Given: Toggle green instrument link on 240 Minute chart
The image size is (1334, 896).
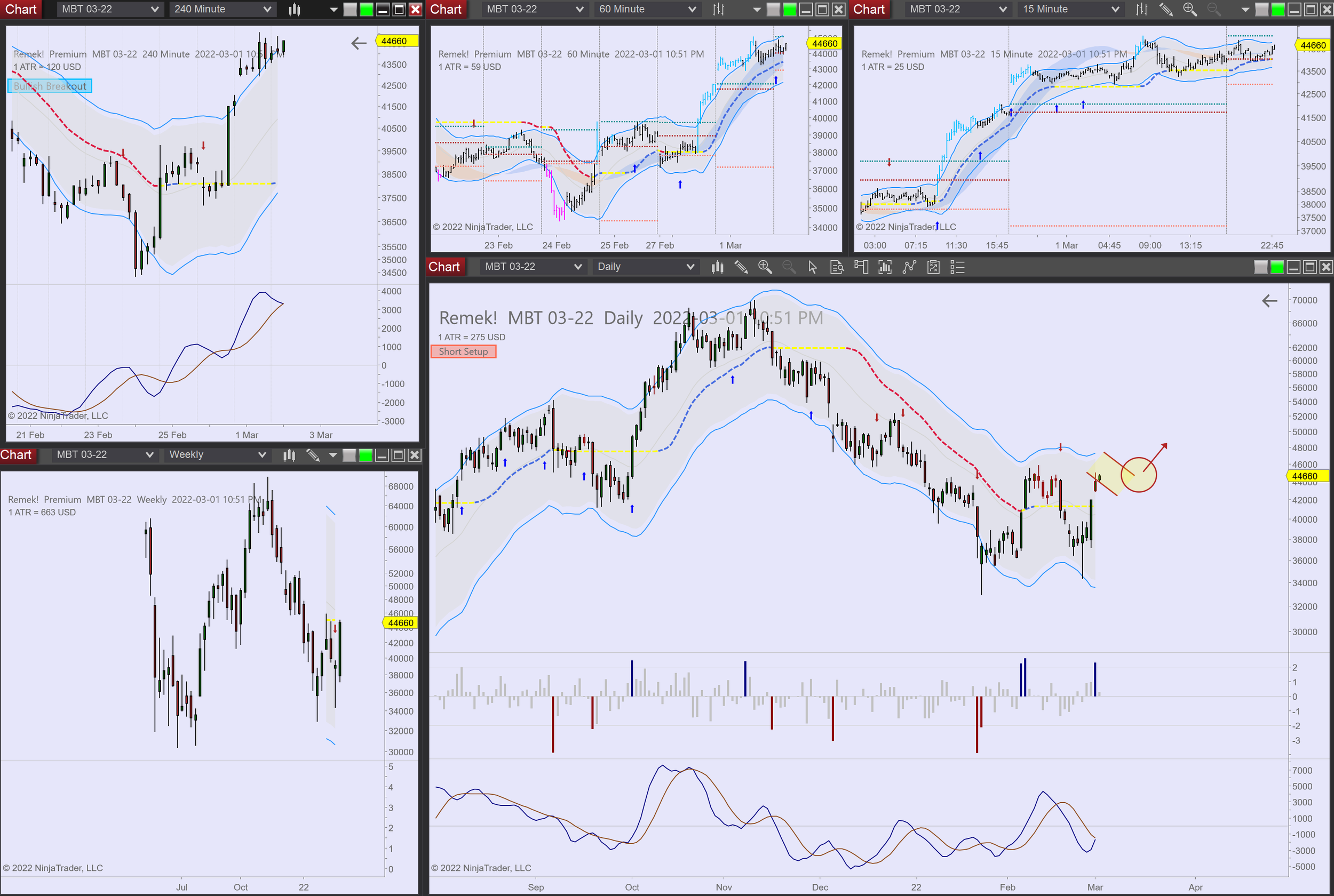Looking at the screenshot, I should (367, 9).
